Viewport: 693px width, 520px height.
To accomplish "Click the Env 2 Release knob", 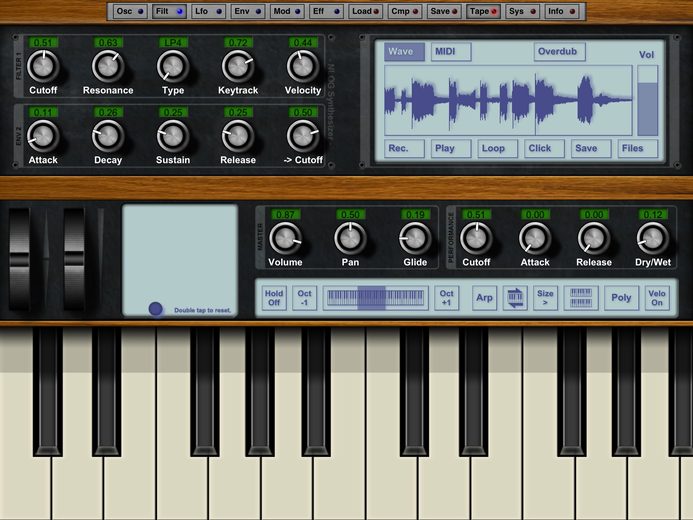I will 238,136.
